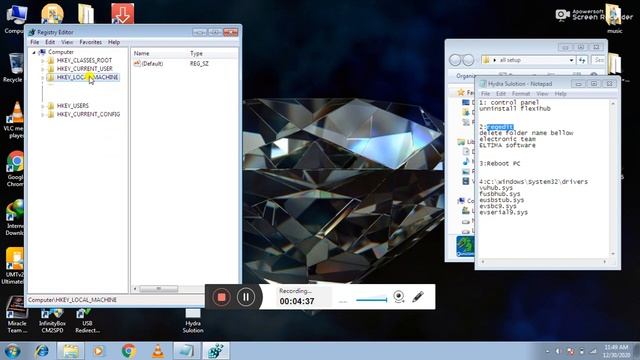Open Notepad Format menu
Screen dimensions: 640x360
521,94
